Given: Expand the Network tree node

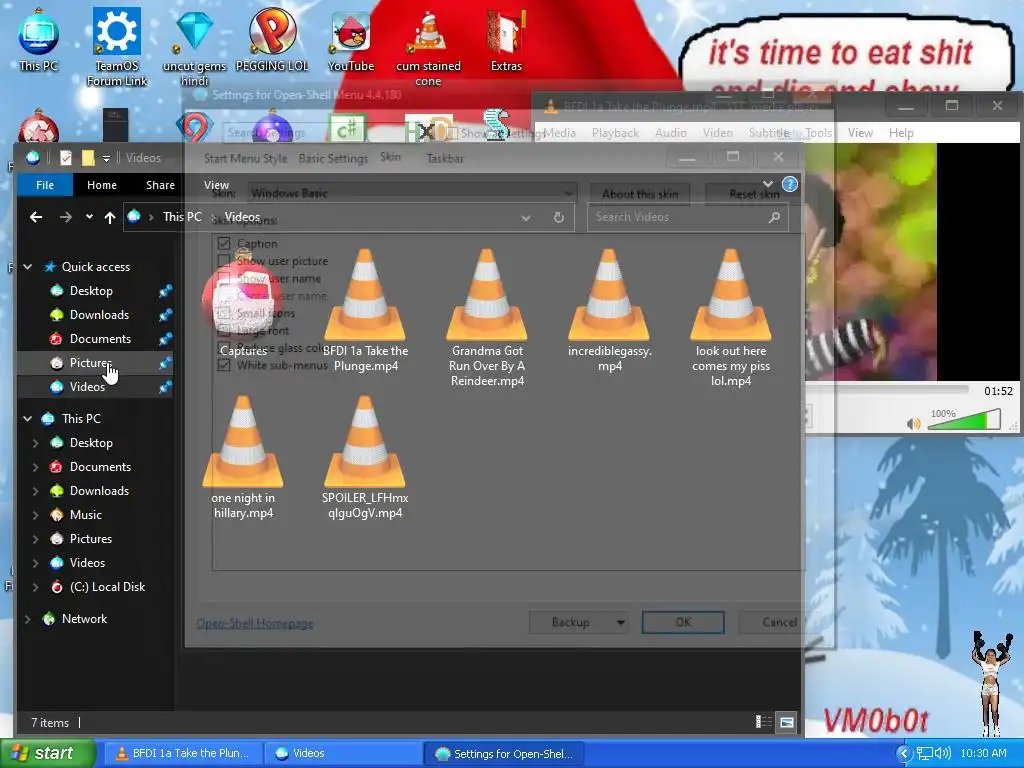Looking at the screenshot, I should point(28,619).
